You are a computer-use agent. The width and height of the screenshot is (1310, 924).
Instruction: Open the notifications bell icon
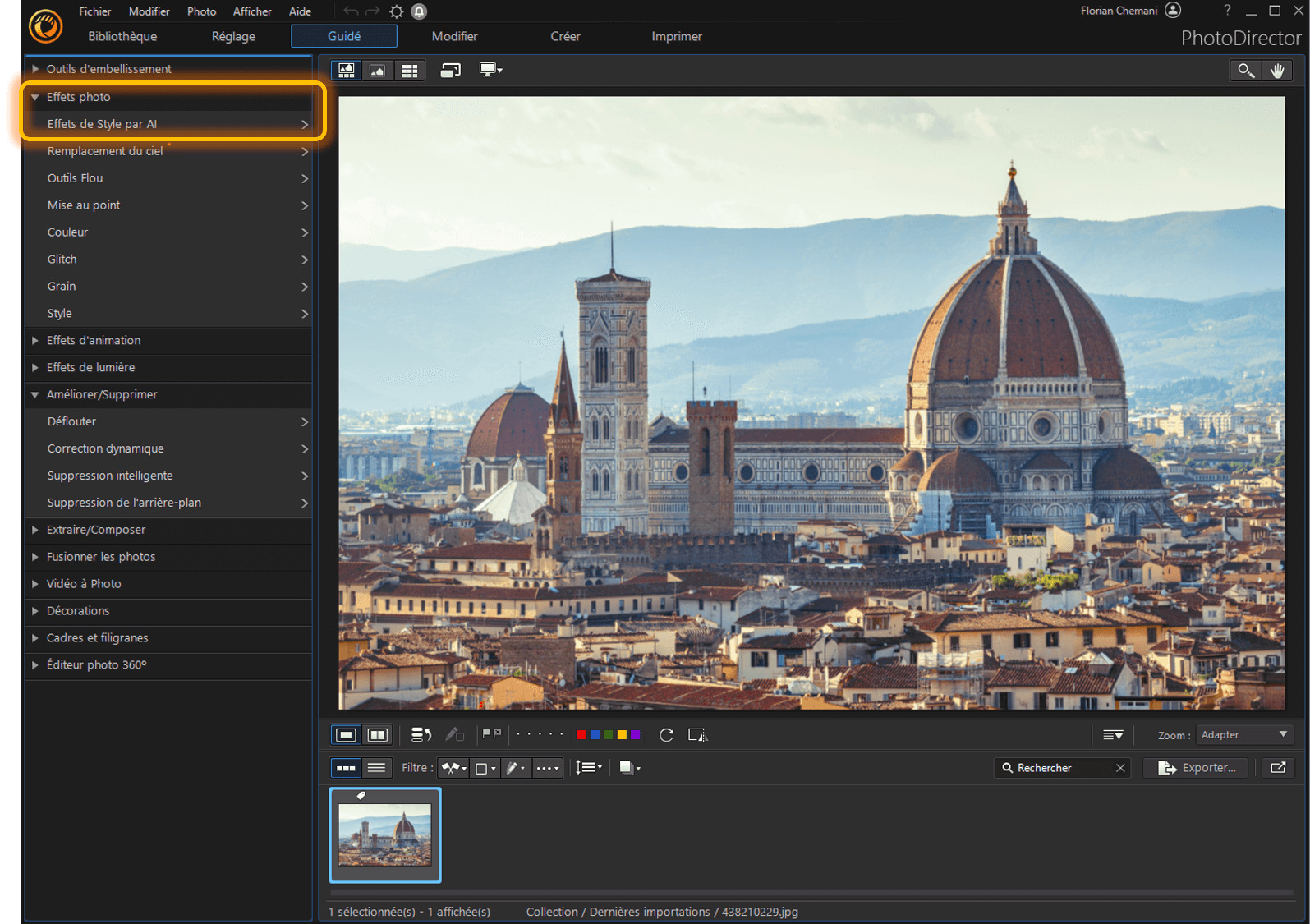pos(419,11)
